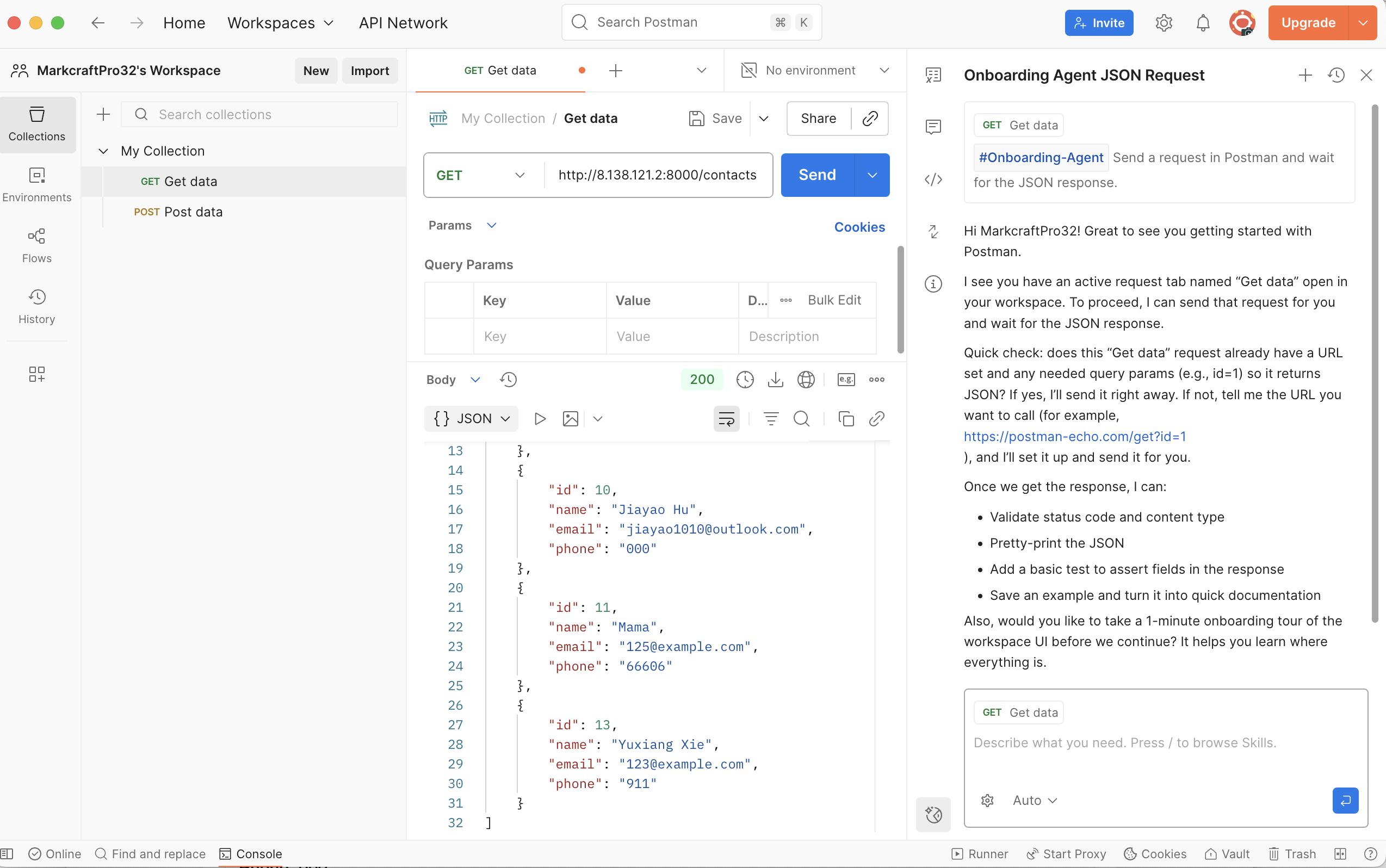Screen dimensions: 1386x868
Task: Toggle word wrap for response body
Action: pos(726,419)
